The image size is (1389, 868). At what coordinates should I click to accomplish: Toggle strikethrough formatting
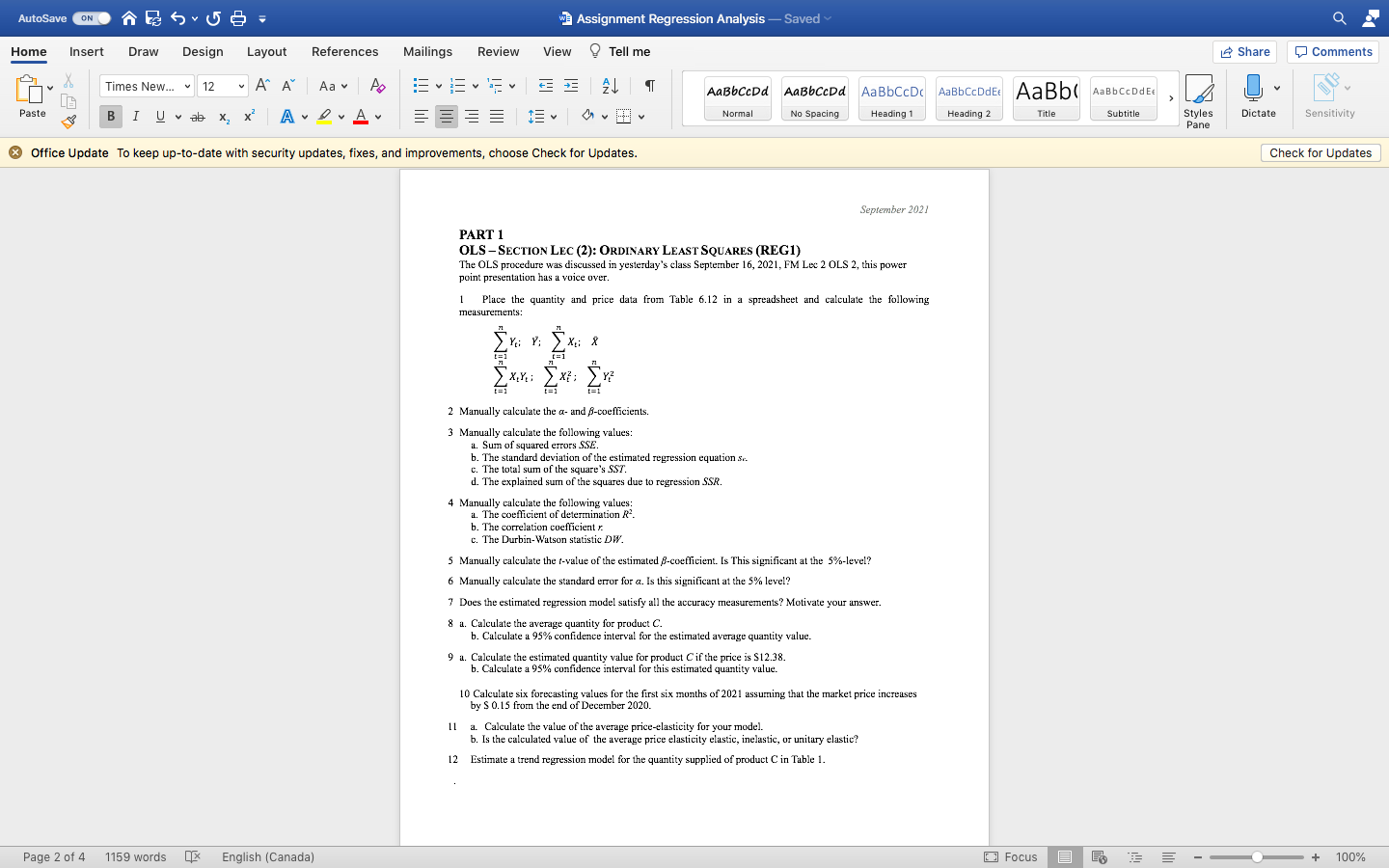[198, 117]
